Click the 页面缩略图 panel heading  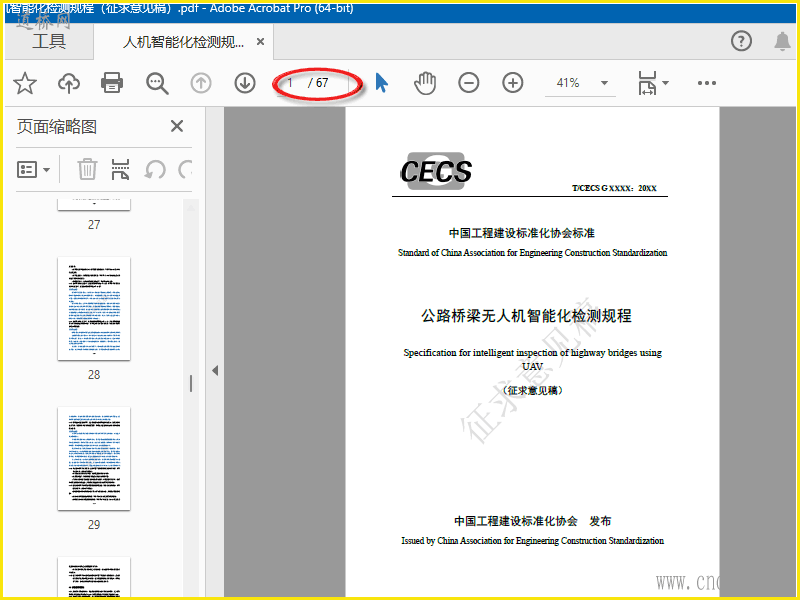point(57,127)
